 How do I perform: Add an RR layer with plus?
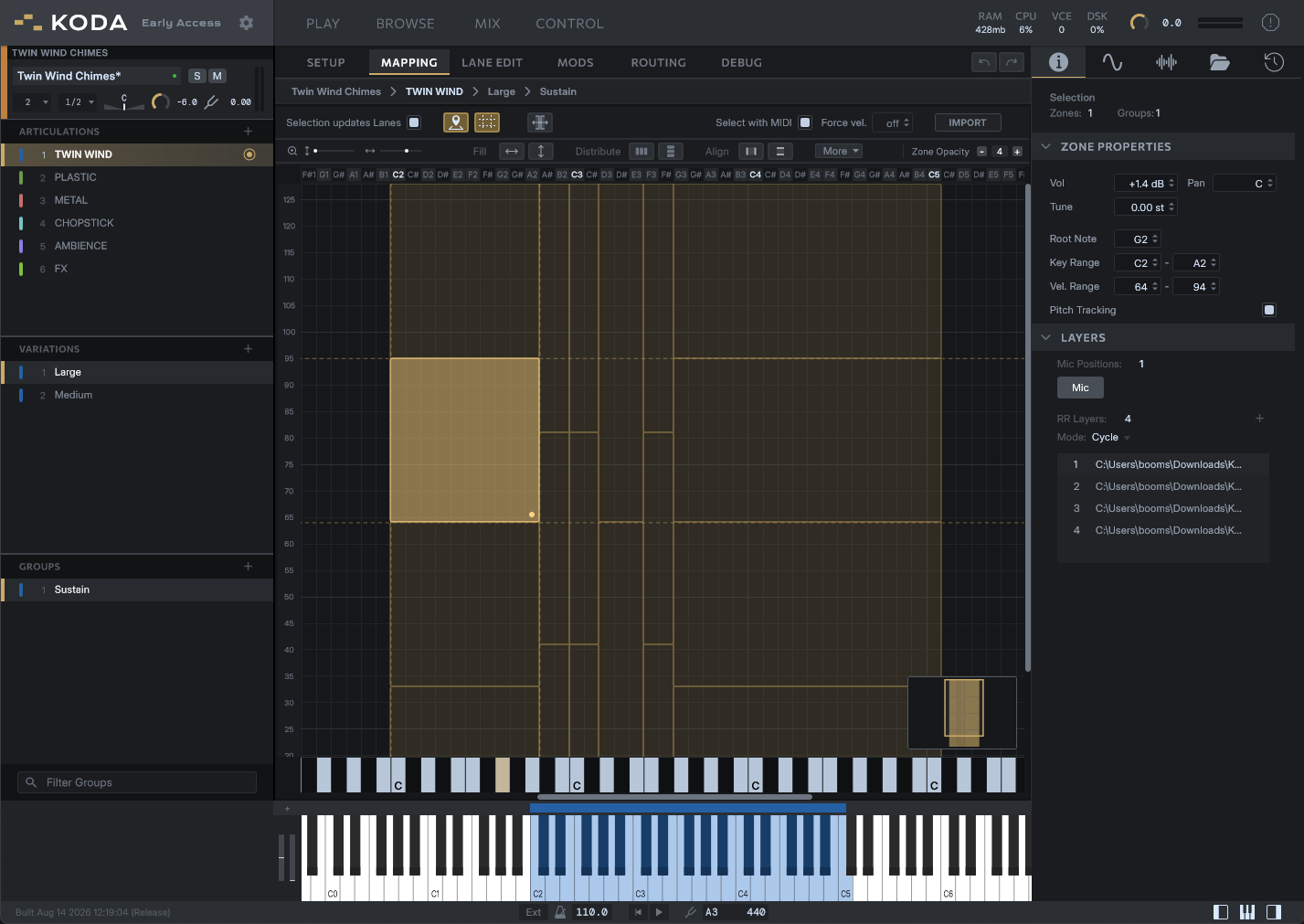(x=1259, y=419)
